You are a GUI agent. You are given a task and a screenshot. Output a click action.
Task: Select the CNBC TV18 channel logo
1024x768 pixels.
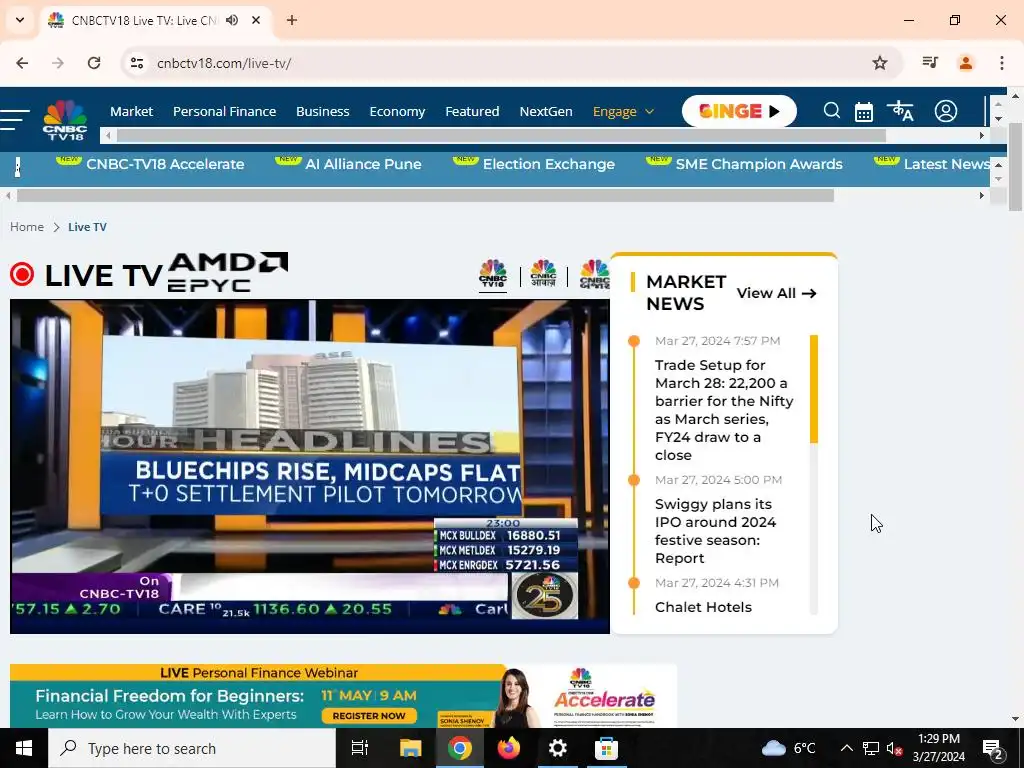[492, 274]
